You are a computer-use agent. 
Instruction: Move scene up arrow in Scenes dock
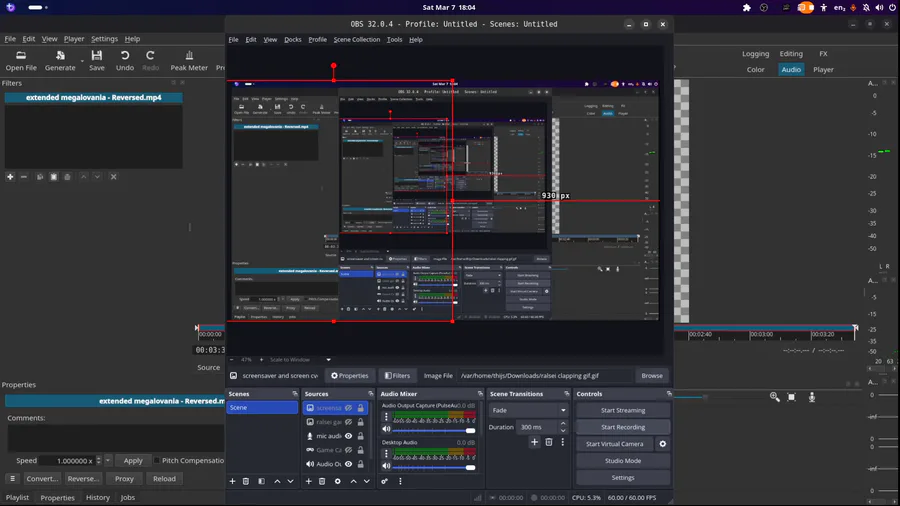(x=277, y=481)
